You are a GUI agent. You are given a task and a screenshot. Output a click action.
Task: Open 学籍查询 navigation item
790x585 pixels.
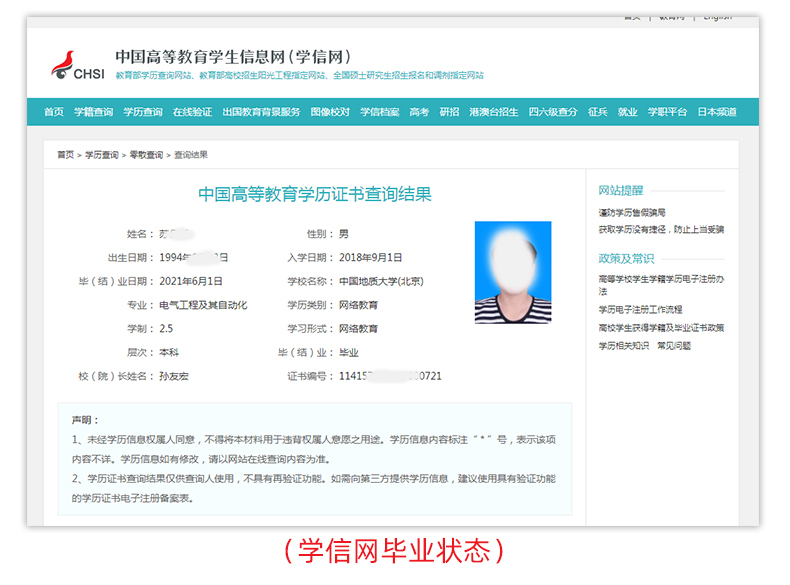click(94, 112)
